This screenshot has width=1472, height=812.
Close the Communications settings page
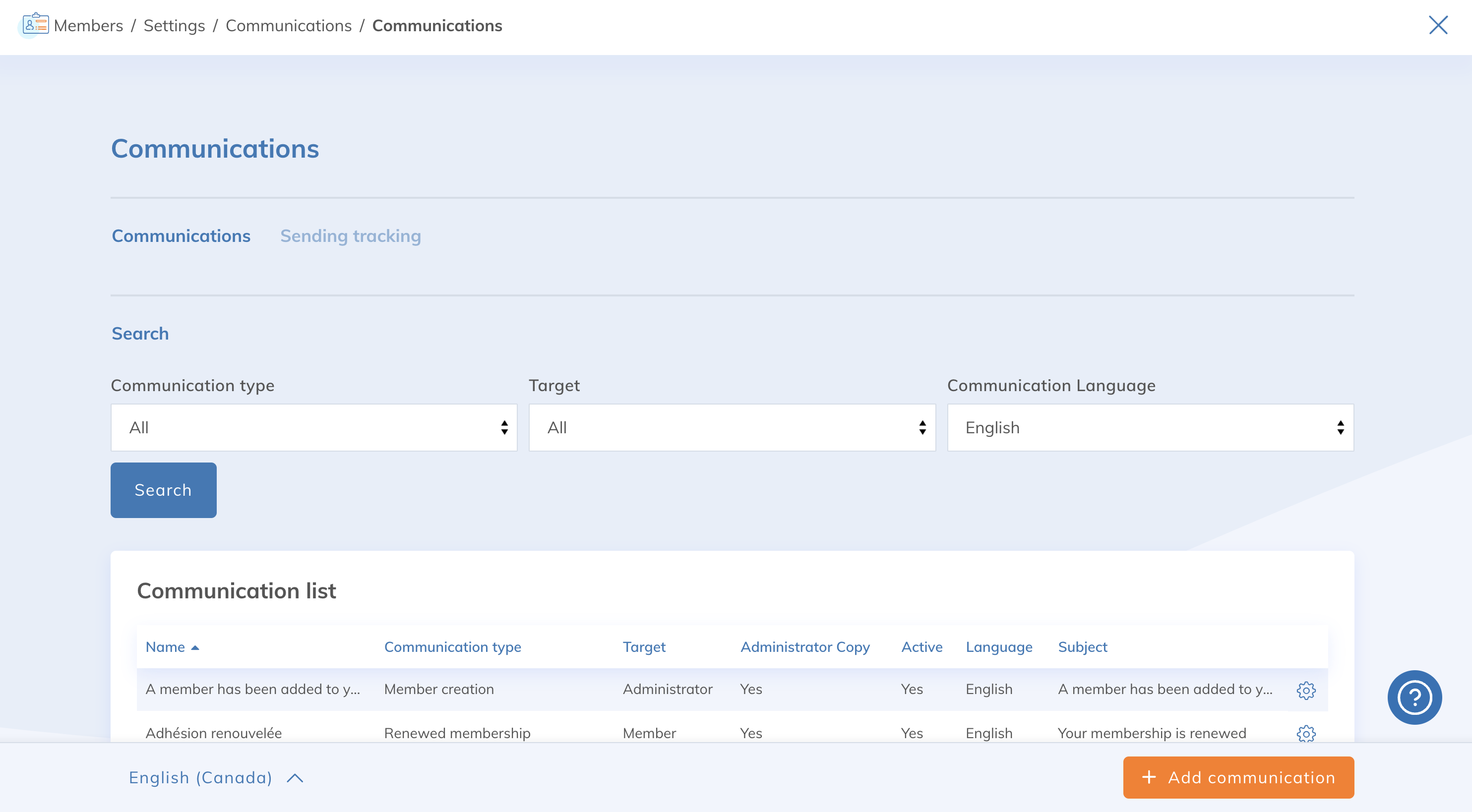1438,25
